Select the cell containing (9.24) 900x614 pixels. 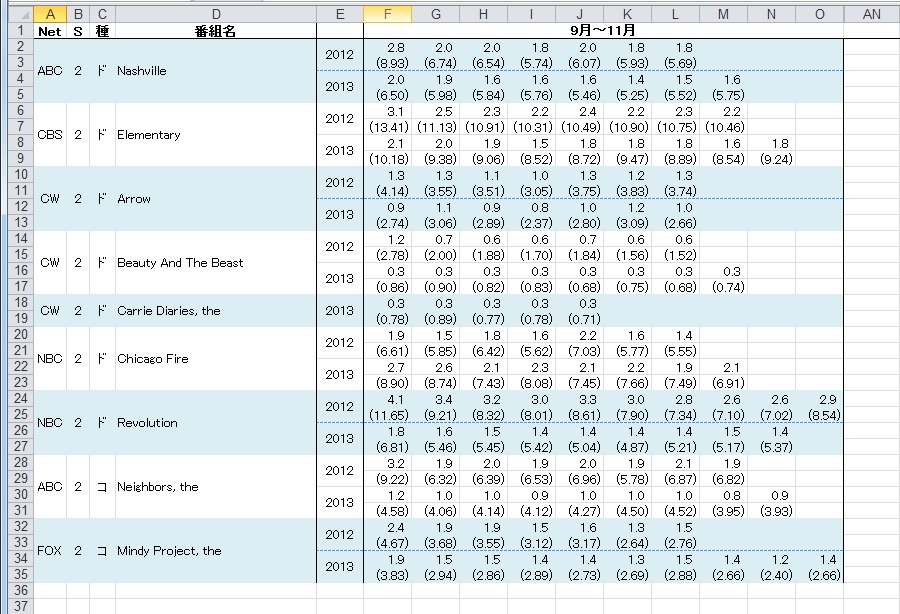tap(771, 159)
